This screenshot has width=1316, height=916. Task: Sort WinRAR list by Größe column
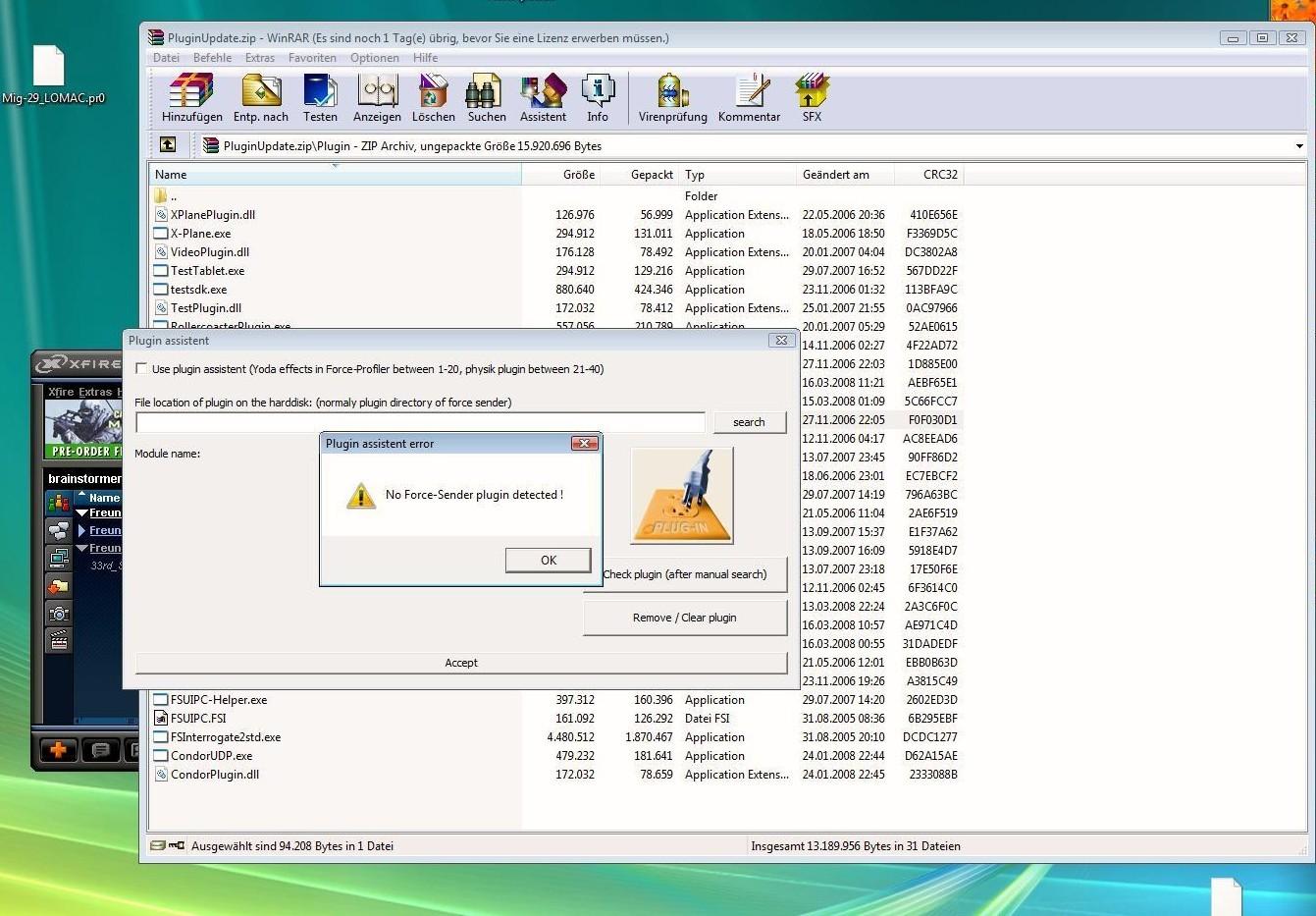coord(560,175)
